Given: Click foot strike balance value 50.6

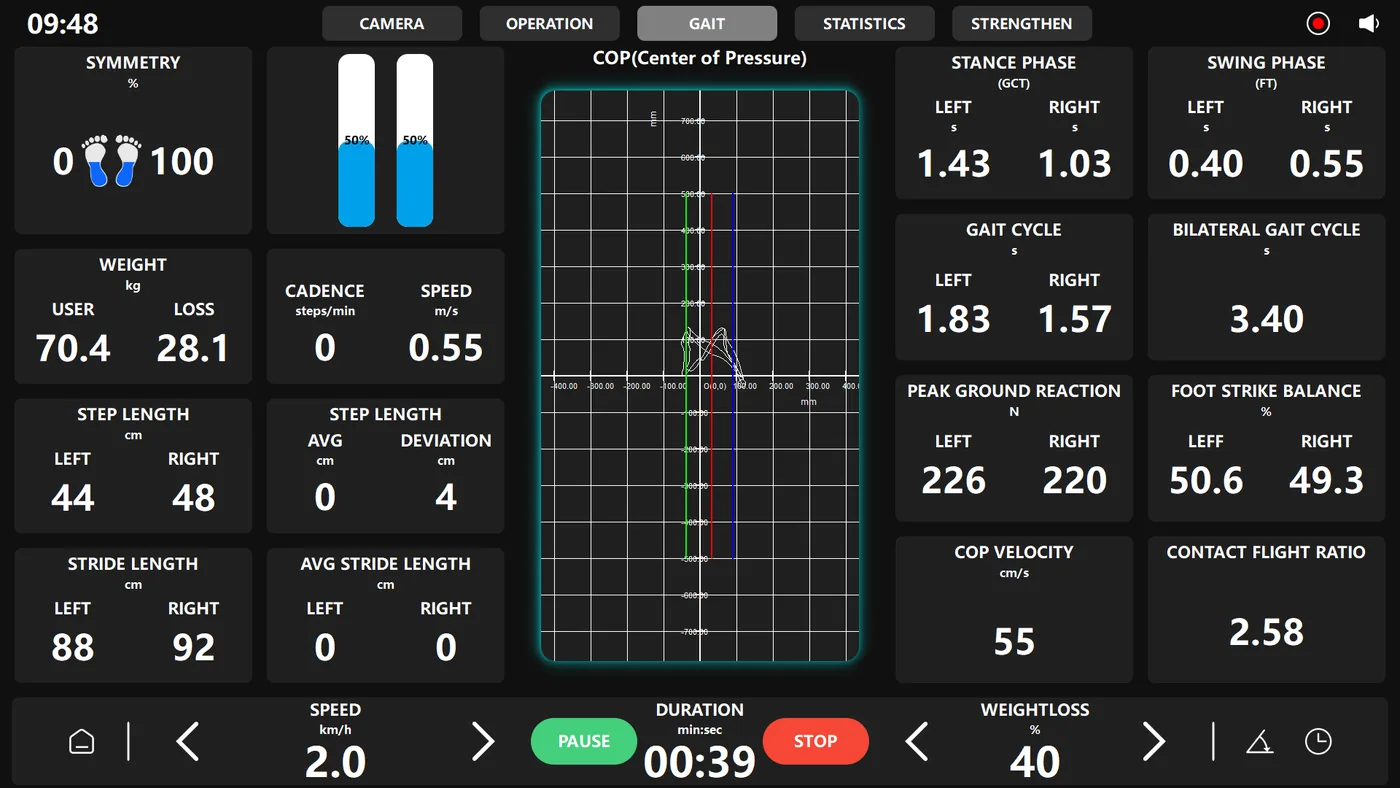Looking at the screenshot, I should 1206,480.
